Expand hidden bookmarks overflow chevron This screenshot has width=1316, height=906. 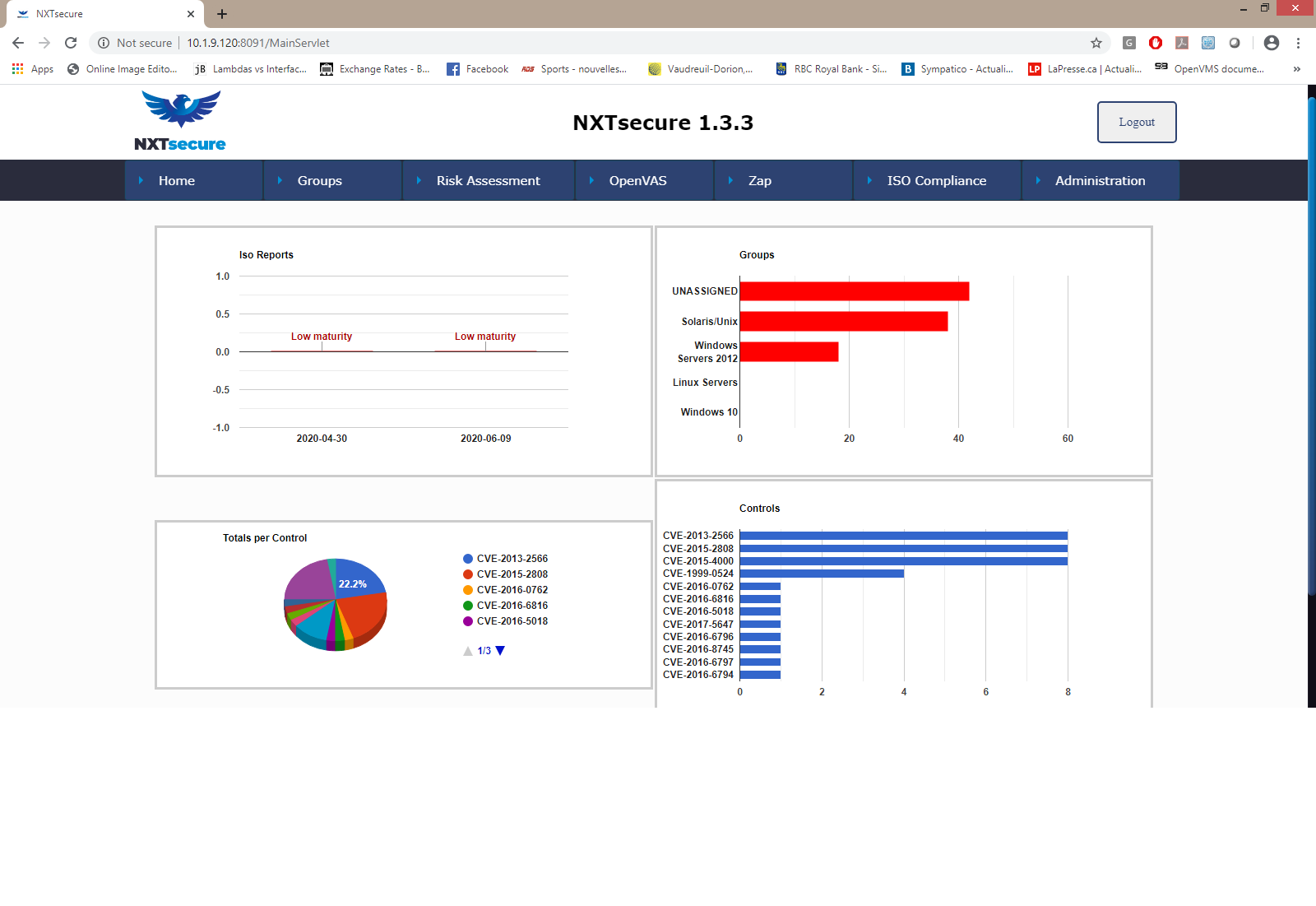tap(1296, 69)
